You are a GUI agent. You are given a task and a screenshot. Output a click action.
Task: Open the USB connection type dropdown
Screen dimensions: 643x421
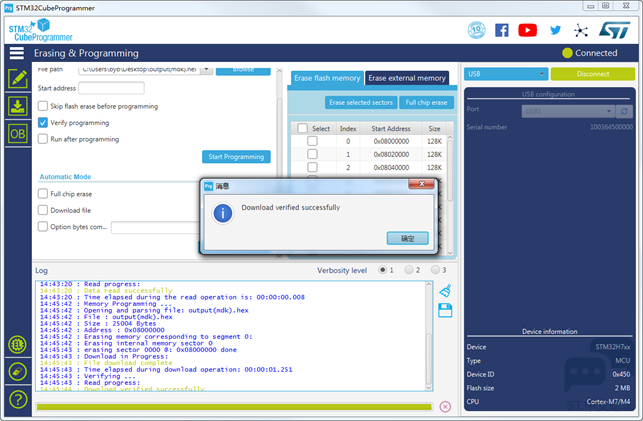[x=506, y=74]
